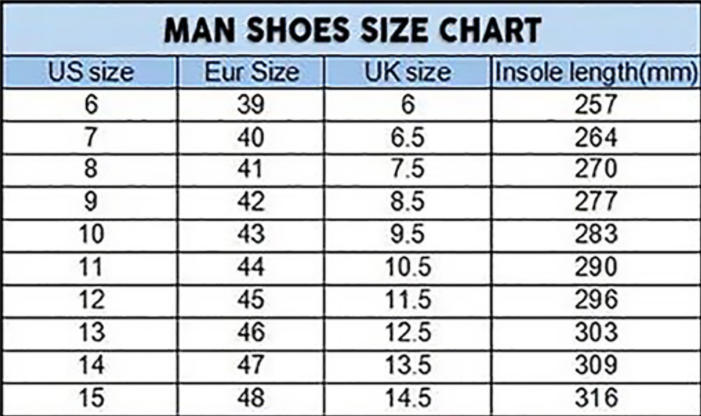Select the UK size 13.5 cell
The width and height of the screenshot is (701, 416).
tap(408, 365)
